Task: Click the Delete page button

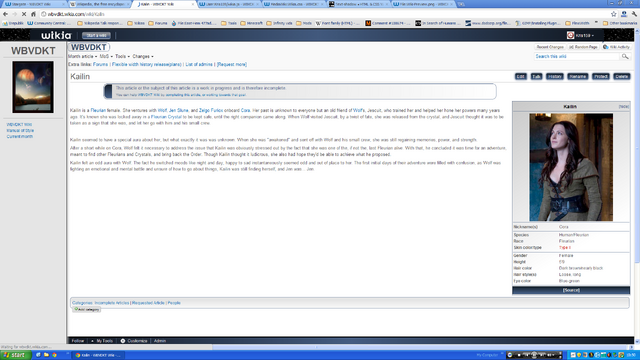Action: (622, 76)
